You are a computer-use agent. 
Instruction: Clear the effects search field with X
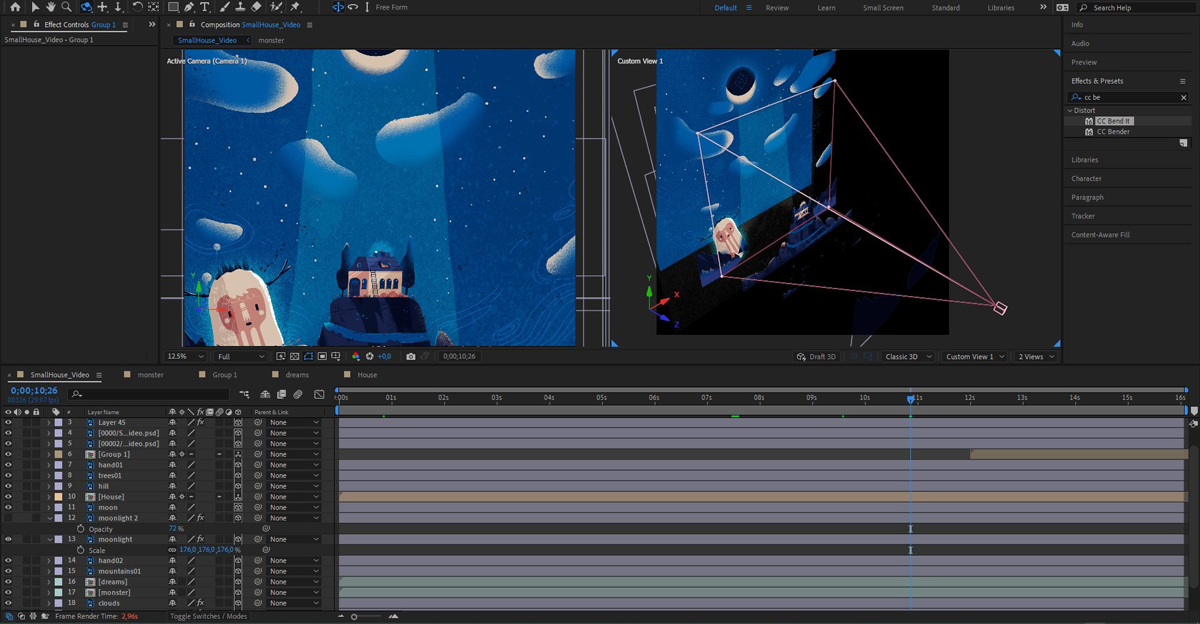(1184, 97)
